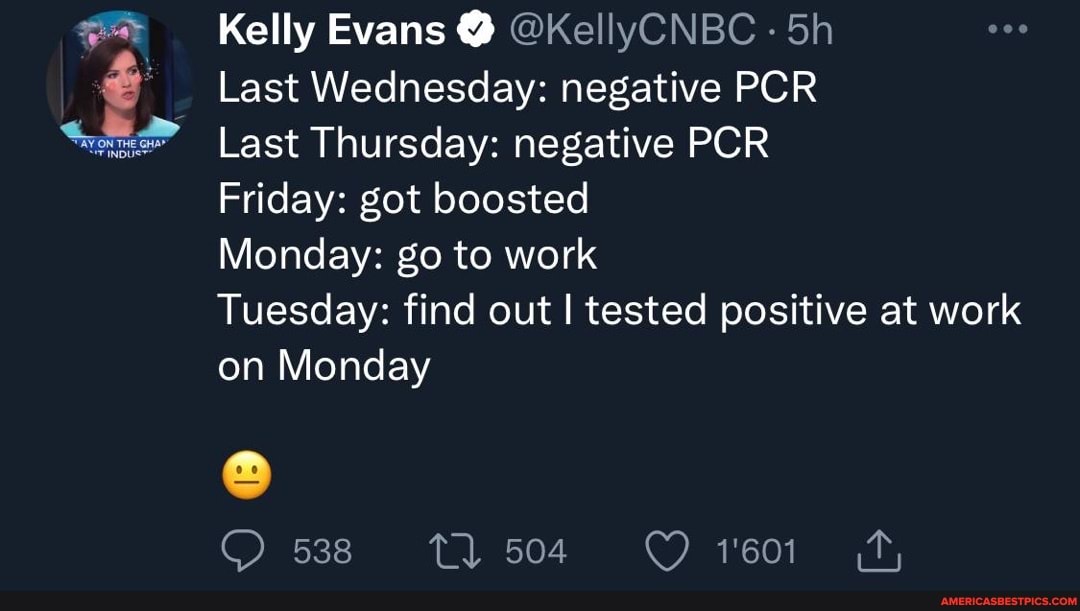Open the share icon on the tweet

(x=878, y=549)
